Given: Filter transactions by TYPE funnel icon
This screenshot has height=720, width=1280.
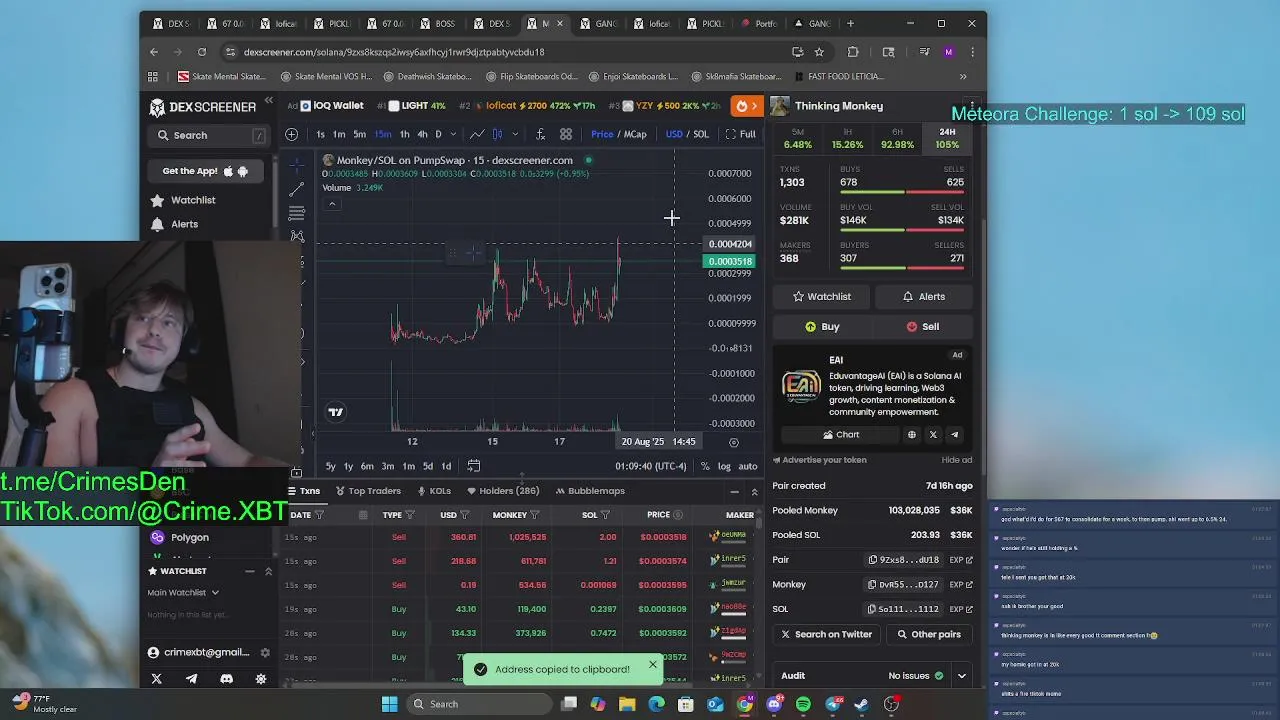Looking at the screenshot, I should coord(410,515).
